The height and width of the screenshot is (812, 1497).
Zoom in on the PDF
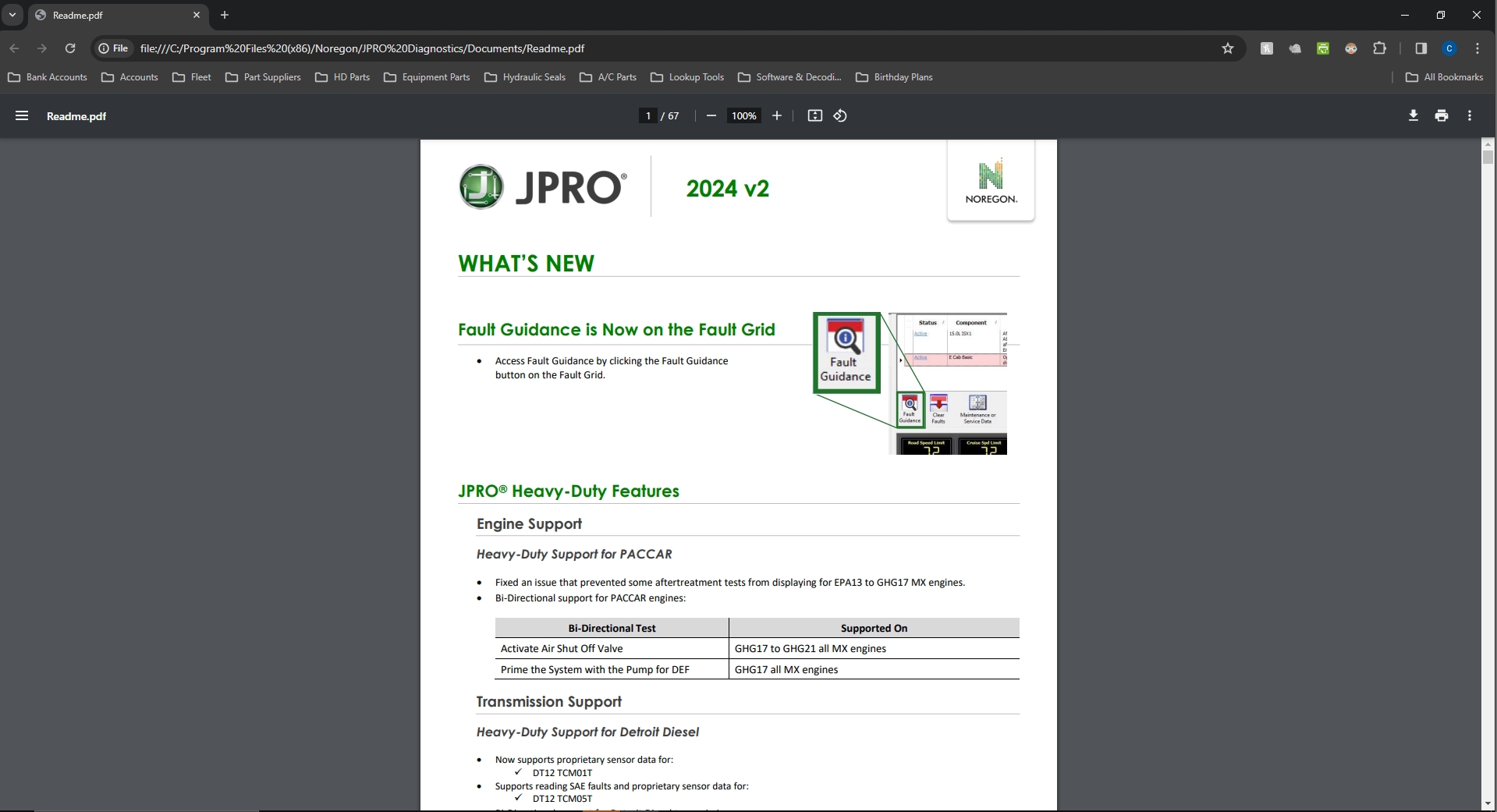click(x=776, y=115)
